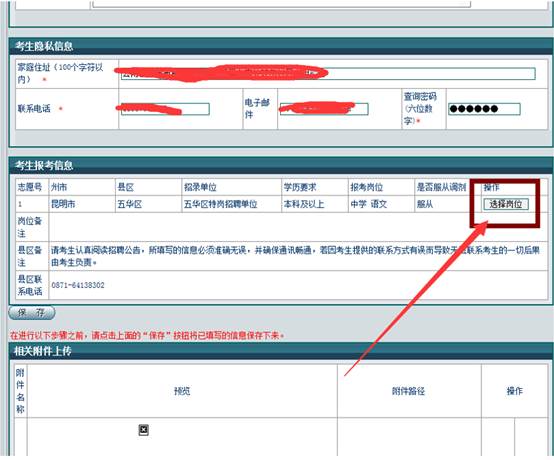Select the 附件路径 column header
Image resolution: width=554 pixels, height=460 pixels.
click(408, 391)
